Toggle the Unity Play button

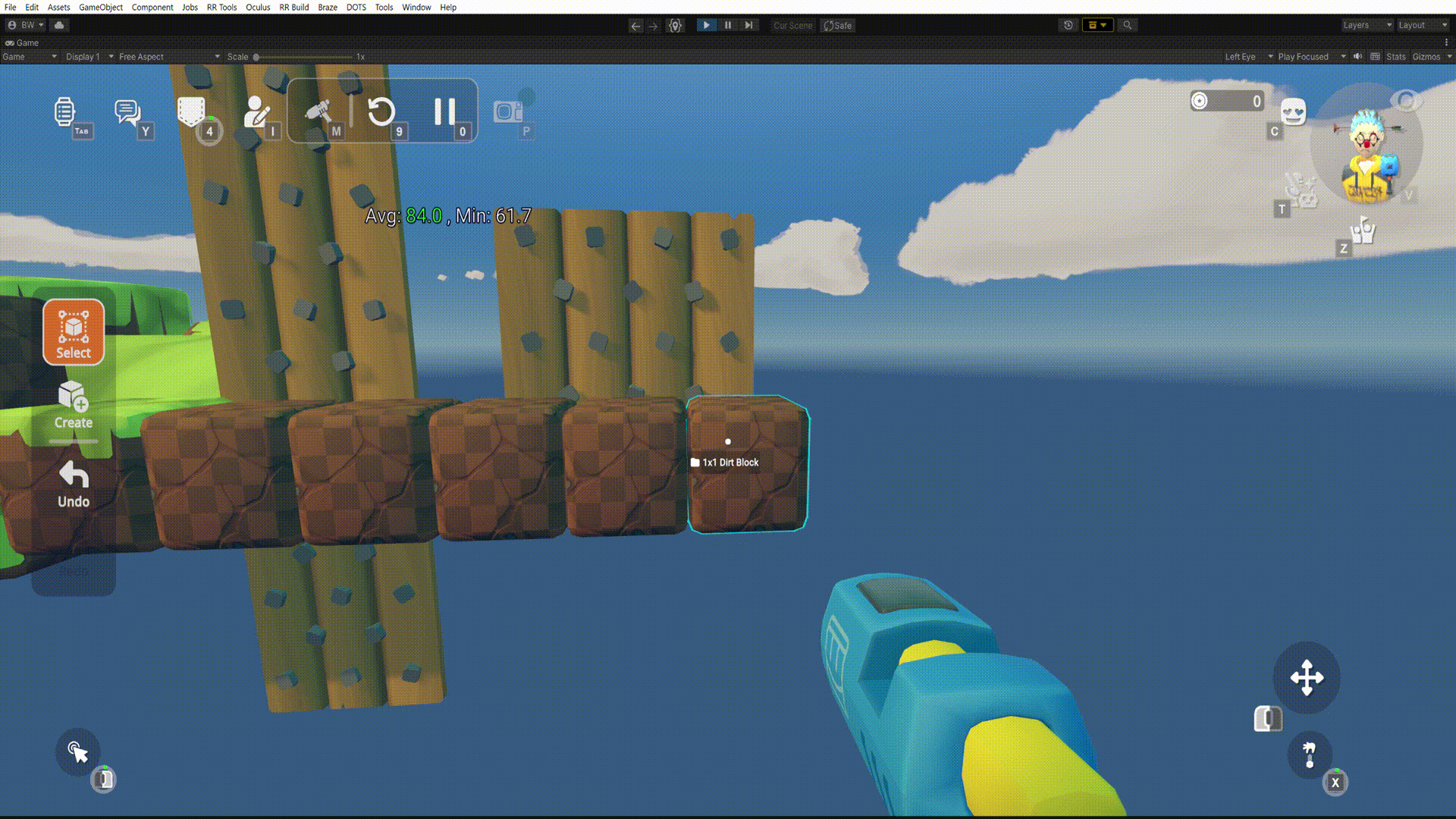click(x=706, y=25)
